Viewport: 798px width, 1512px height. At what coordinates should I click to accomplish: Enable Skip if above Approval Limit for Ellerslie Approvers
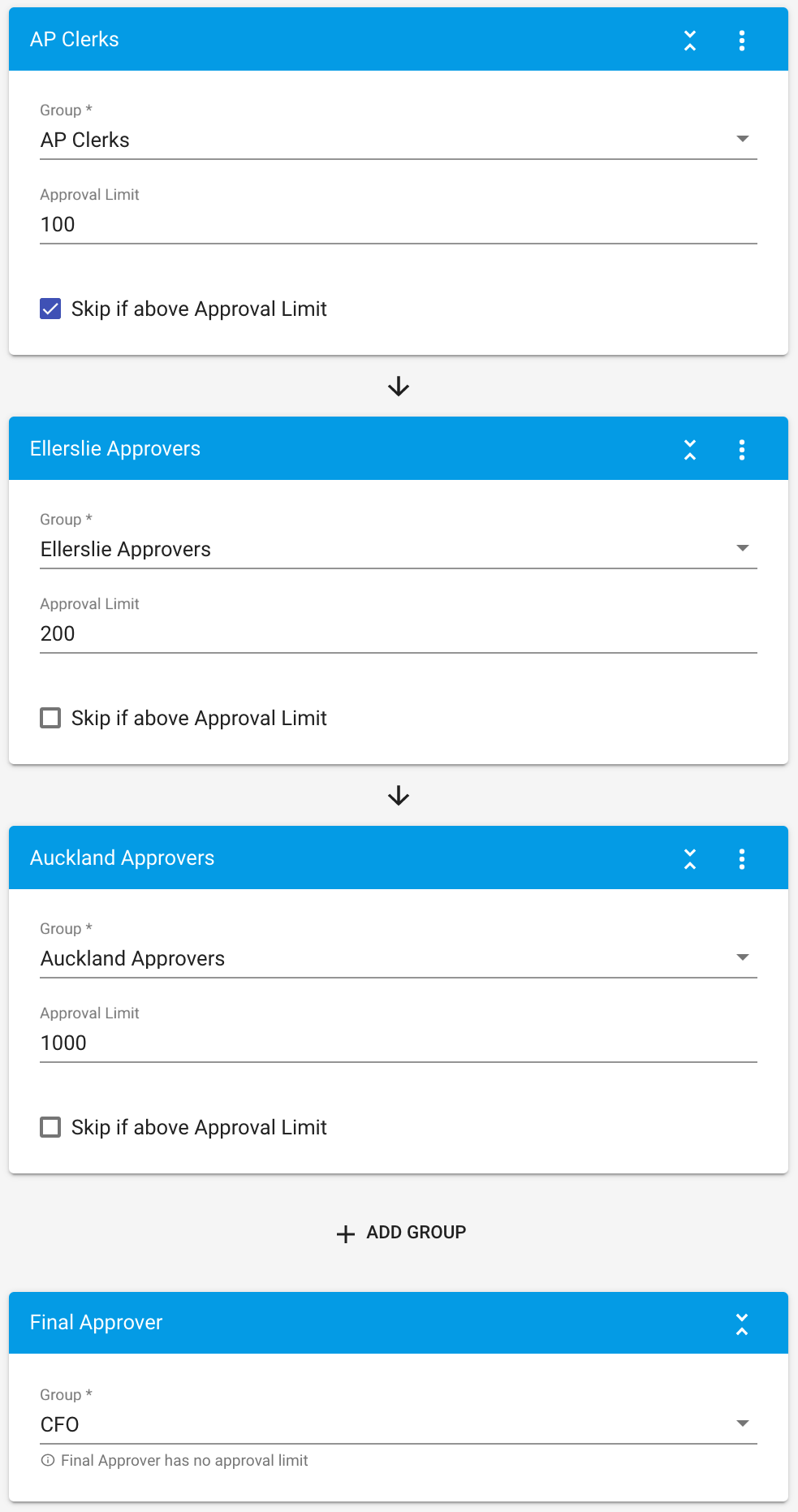[50, 718]
